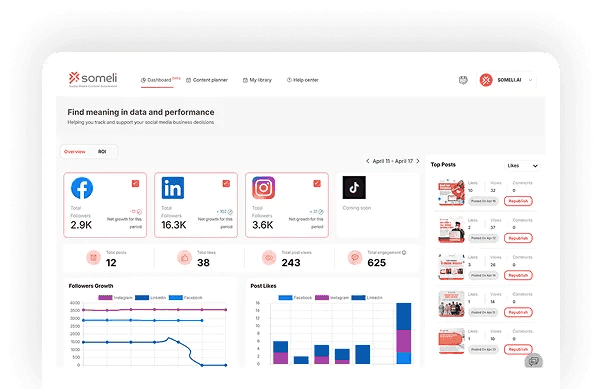Click the Total post views eye icon
Screen dimensions: 602x389
tap(269, 258)
